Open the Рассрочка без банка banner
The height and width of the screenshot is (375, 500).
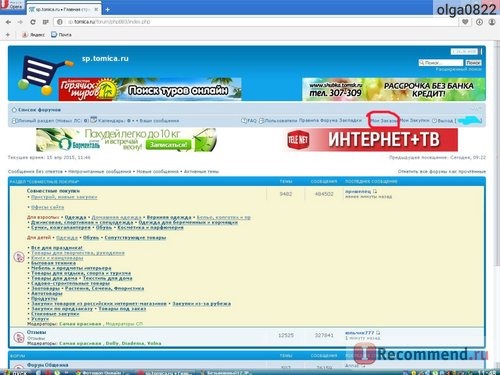click(x=394, y=89)
